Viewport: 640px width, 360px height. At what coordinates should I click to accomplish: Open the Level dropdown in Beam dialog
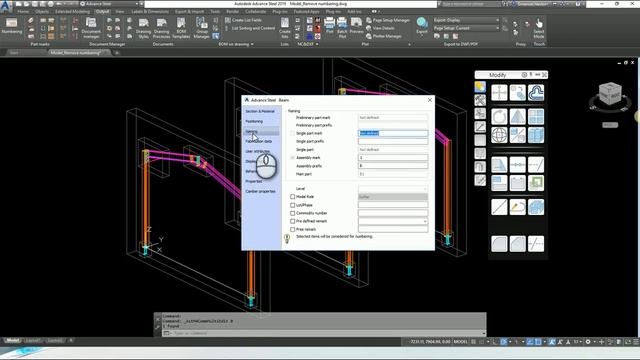393,189
